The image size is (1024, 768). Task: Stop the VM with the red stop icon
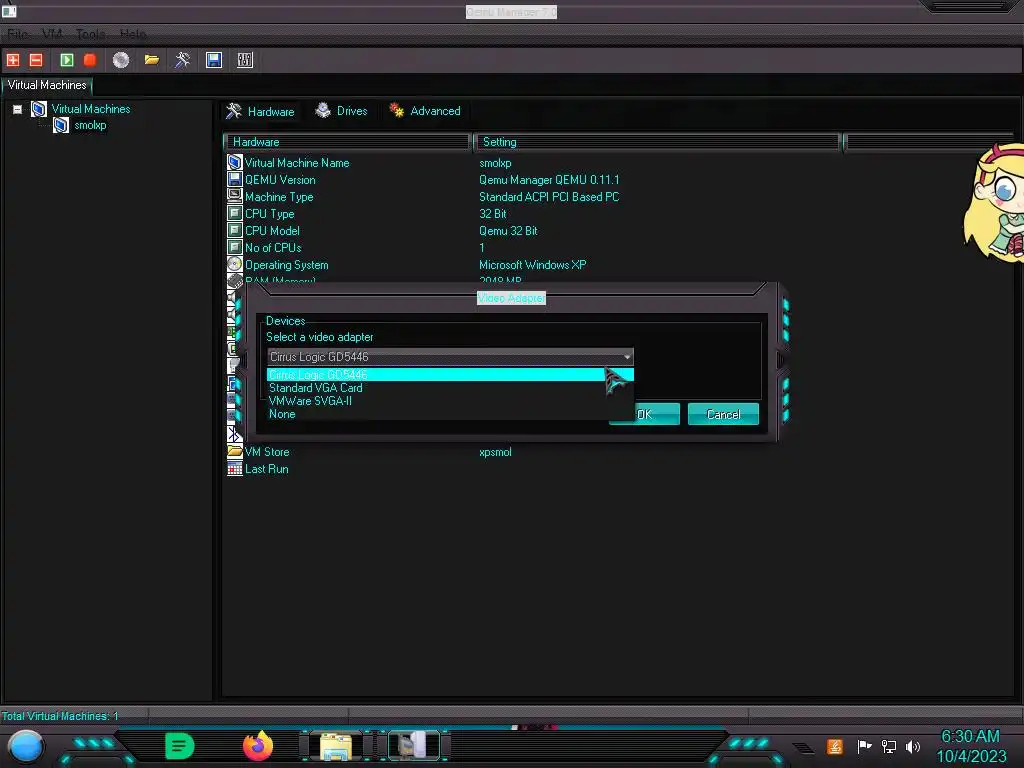click(x=90, y=60)
